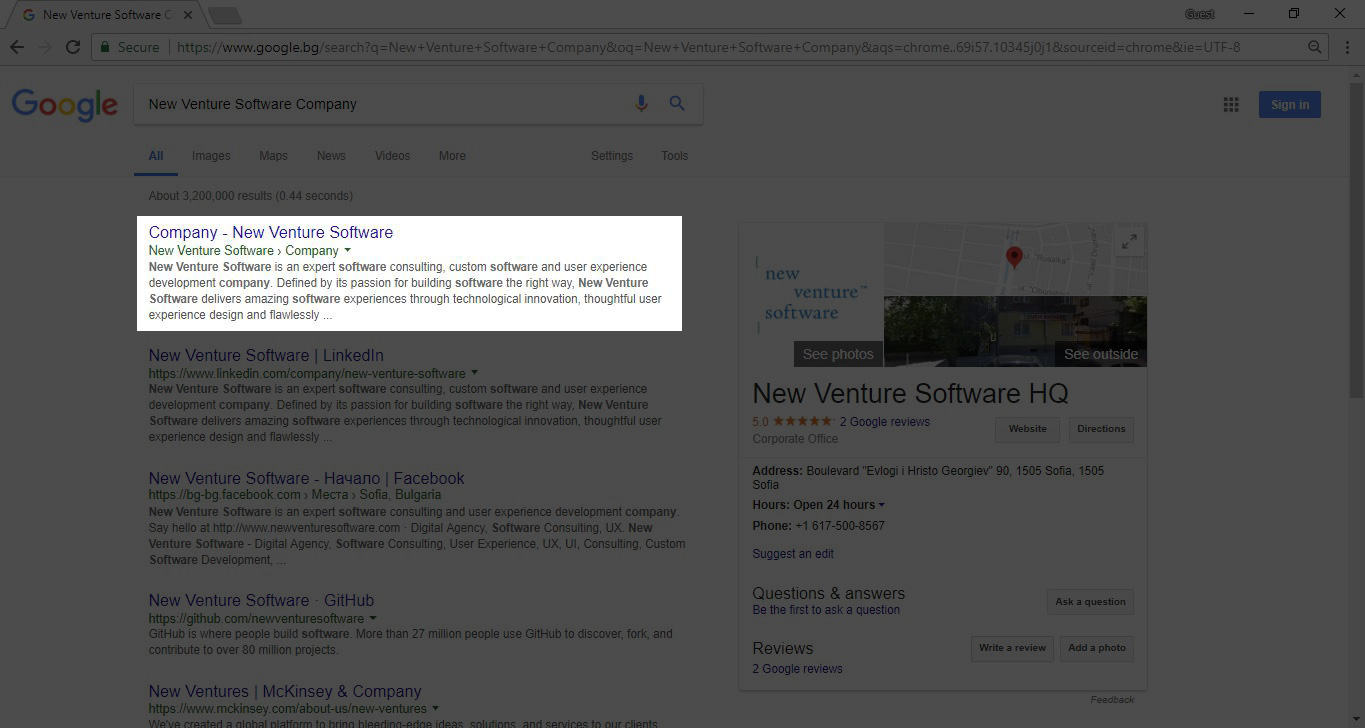Expand dropdown arrow beside McKinsey URL
This screenshot has height=728, width=1365.
click(436, 708)
